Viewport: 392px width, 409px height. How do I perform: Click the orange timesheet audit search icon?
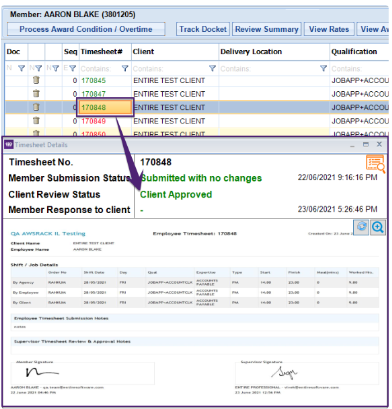[x=376, y=163]
